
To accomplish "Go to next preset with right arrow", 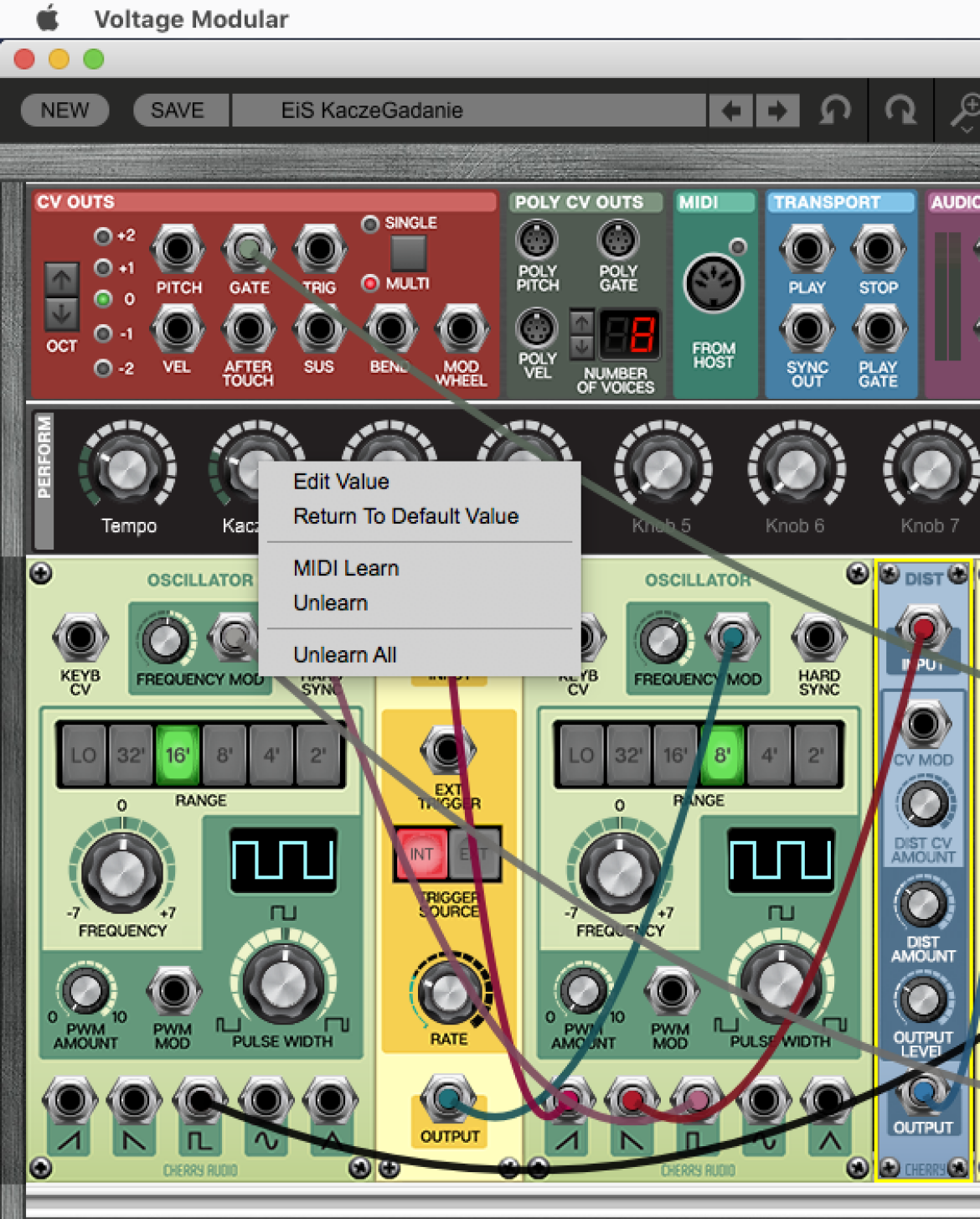I will tap(777, 111).
